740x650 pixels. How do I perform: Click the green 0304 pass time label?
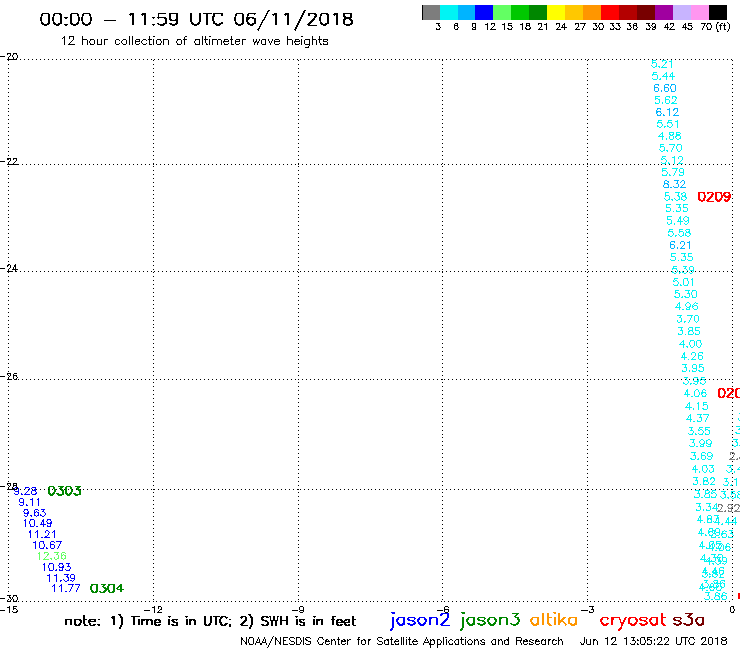click(x=107, y=588)
